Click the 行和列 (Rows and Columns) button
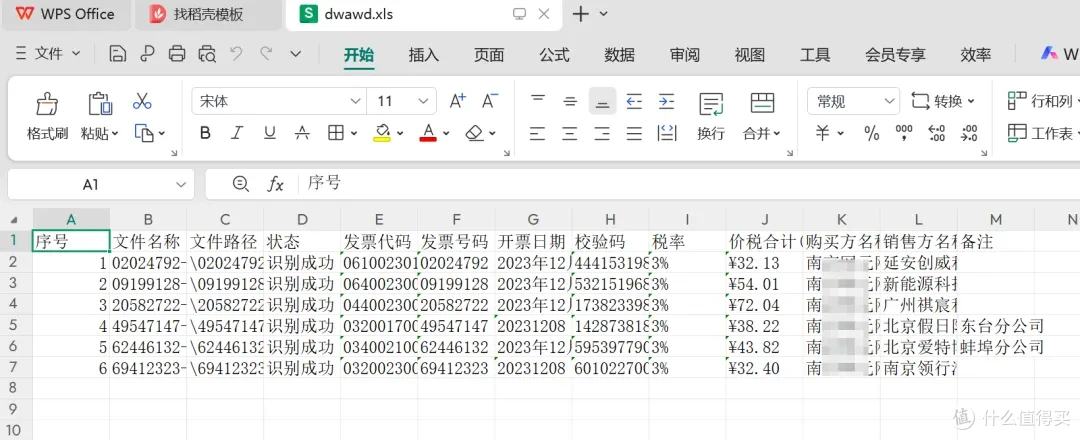Screen dimensions: 1080x440 tap(1043, 101)
